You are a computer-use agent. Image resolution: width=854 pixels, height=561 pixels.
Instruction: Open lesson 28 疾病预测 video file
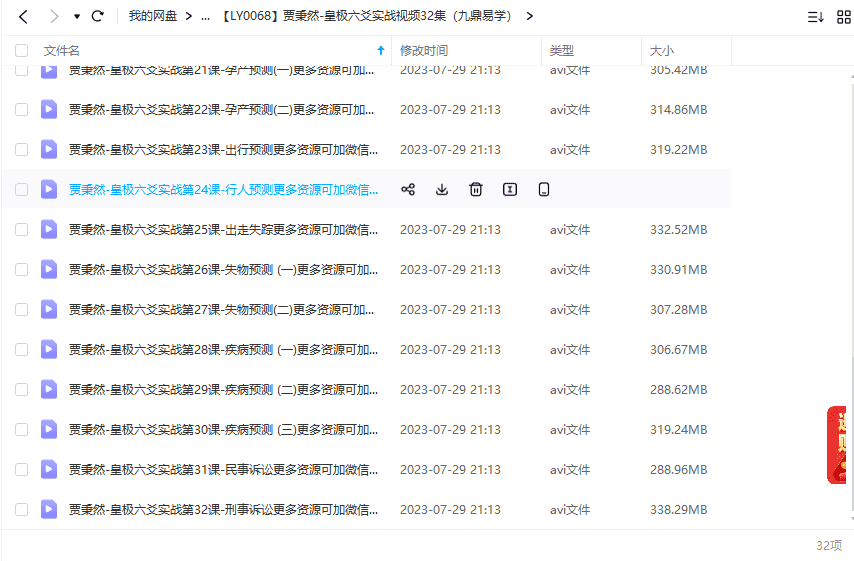coord(223,350)
